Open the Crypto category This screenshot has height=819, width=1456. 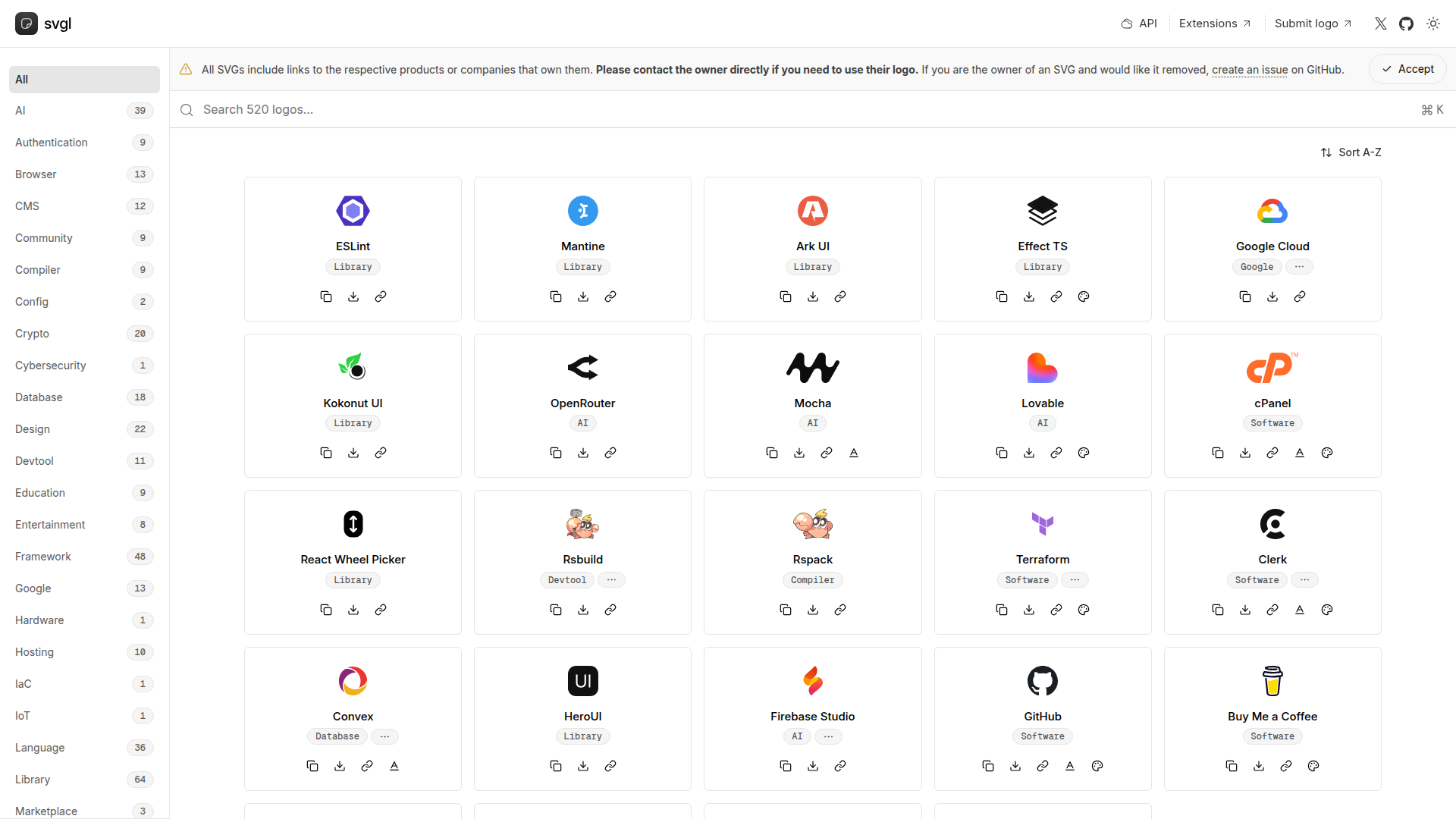pyautogui.click(x=84, y=334)
